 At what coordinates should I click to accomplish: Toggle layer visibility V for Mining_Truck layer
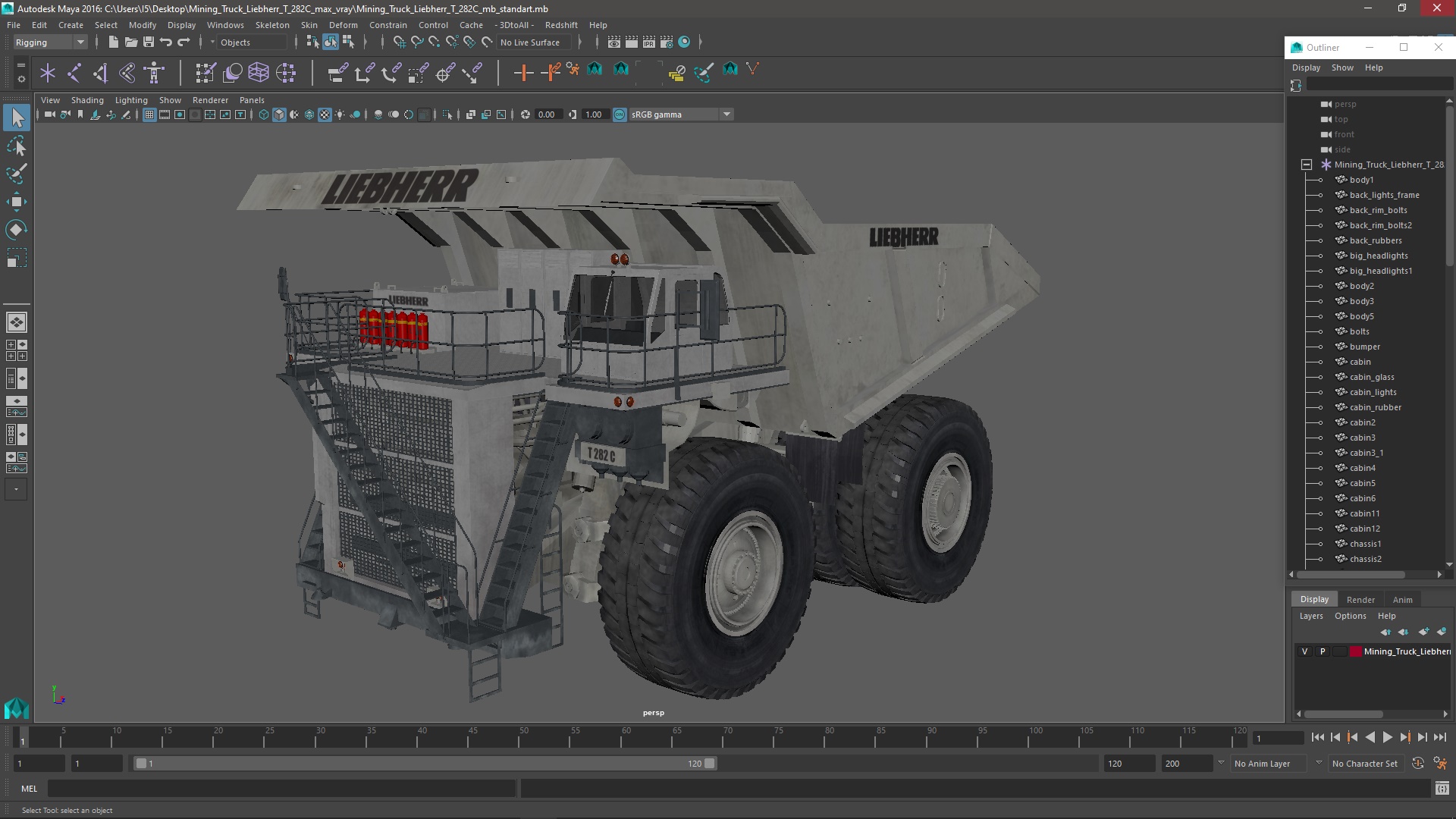(1304, 651)
